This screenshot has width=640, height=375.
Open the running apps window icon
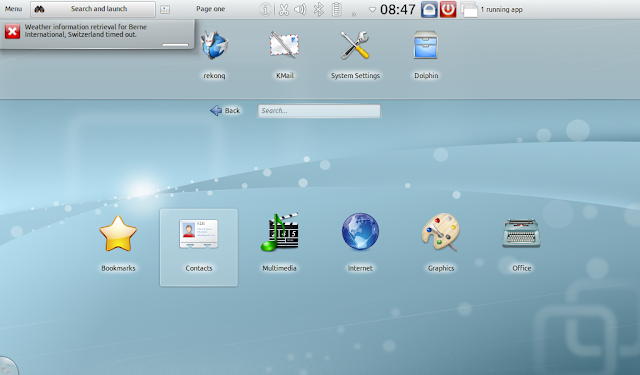(x=469, y=9)
